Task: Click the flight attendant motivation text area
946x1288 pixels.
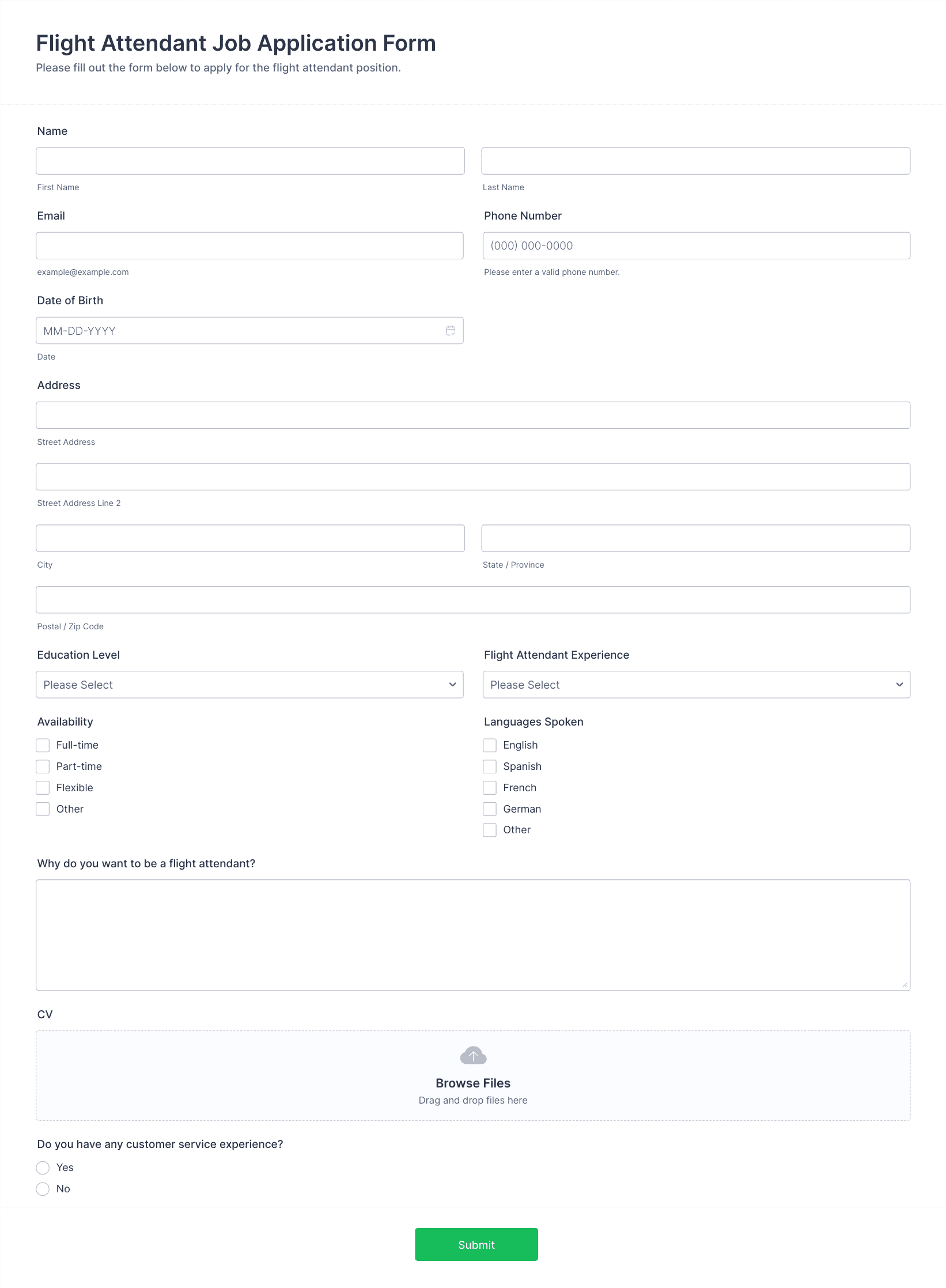Action: click(x=473, y=935)
